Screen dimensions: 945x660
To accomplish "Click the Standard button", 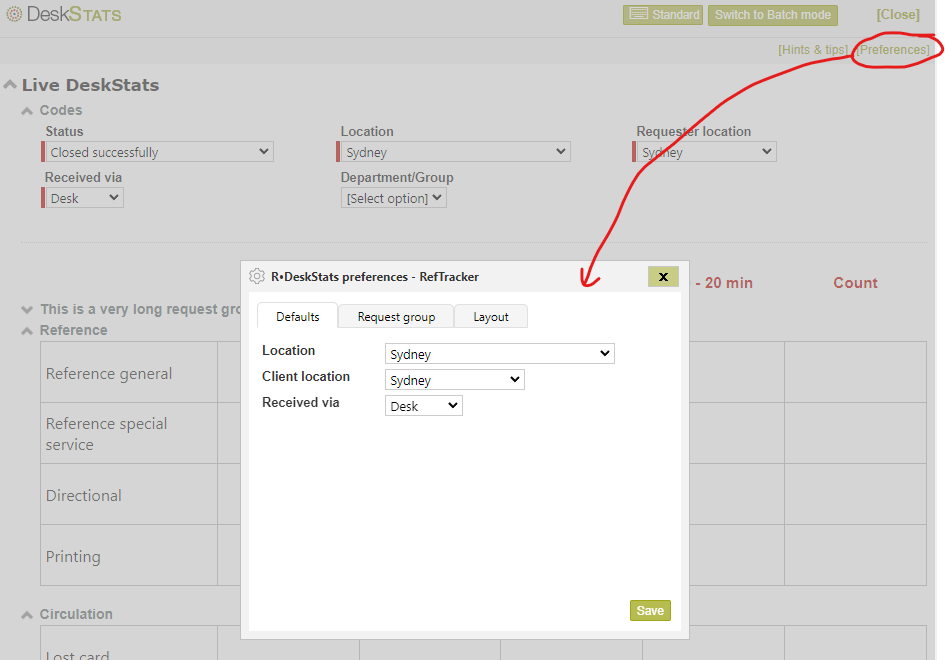I will tap(663, 14).
